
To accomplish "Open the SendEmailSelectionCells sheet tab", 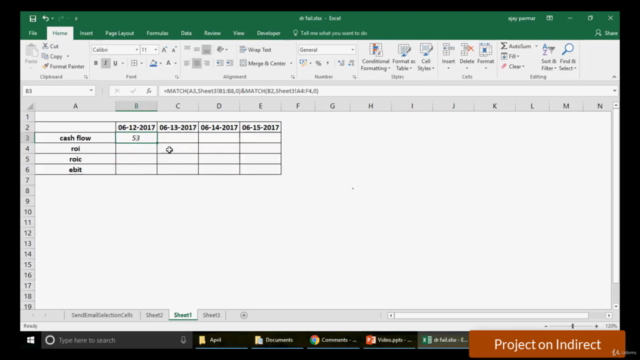I will click(x=102, y=315).
